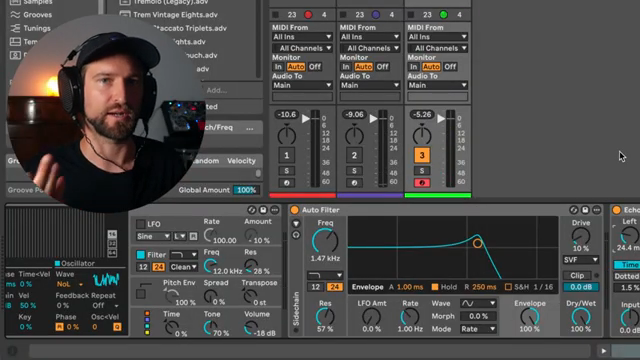Image resolution: width=640 pixels, height=360 pixels.
Task: Toggle the Echo device activator
Action: [x=617, y=210]
